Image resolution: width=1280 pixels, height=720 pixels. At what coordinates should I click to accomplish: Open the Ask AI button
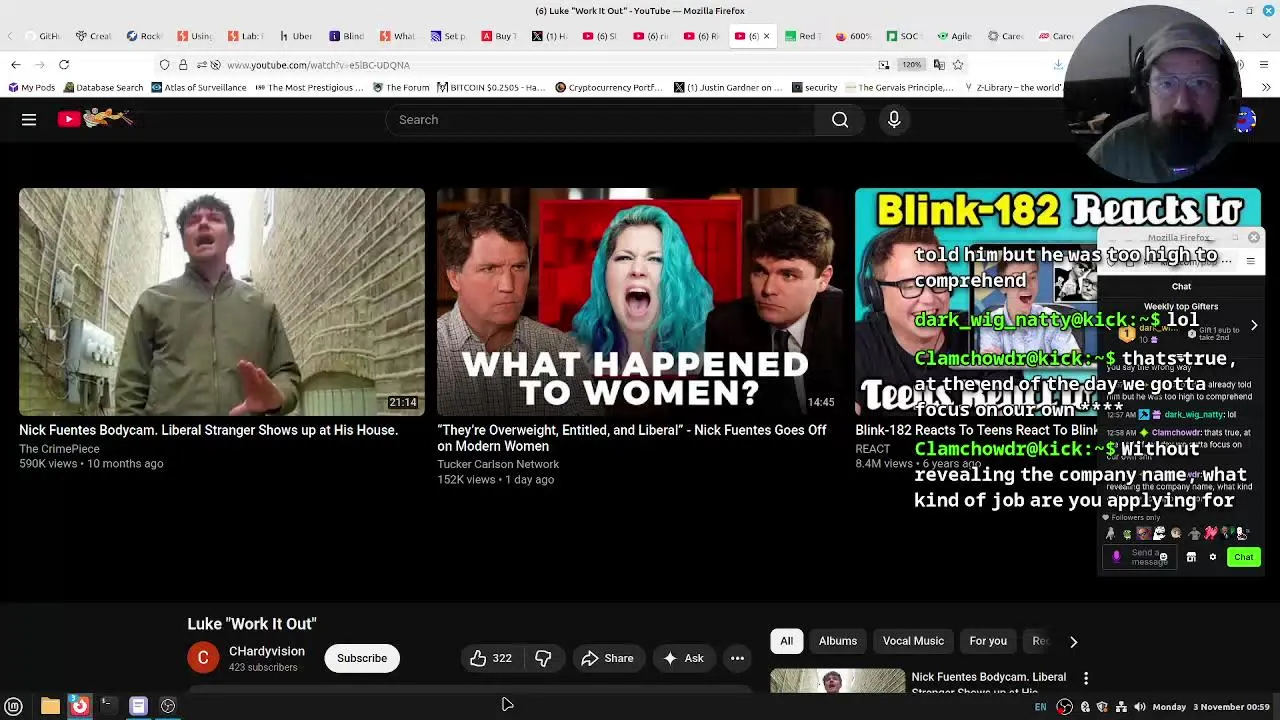[x=684, y=658]
